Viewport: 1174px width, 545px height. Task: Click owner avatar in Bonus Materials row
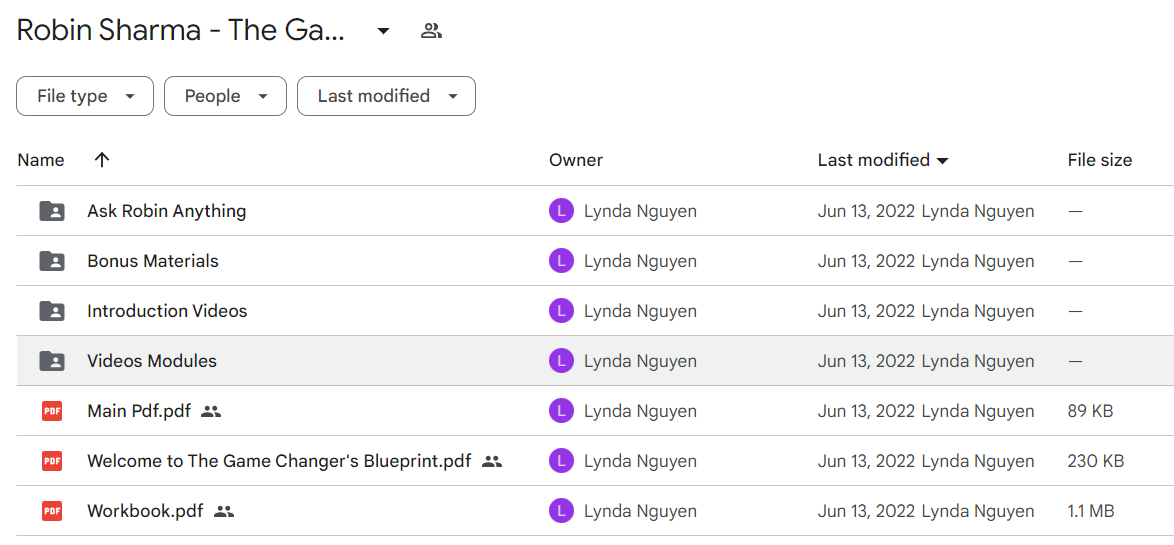pyautogui.click(x=562, y=261)
